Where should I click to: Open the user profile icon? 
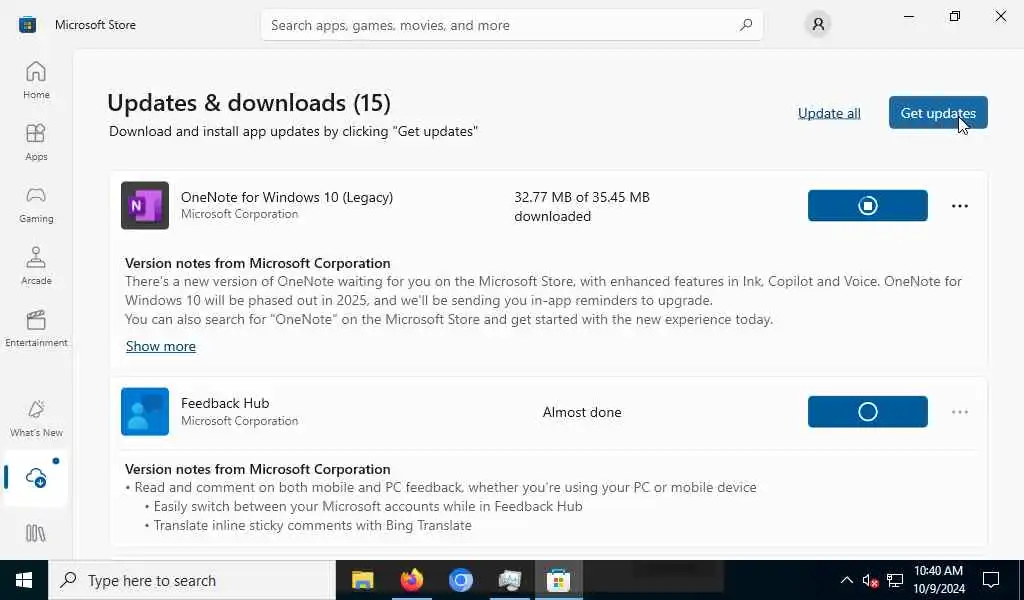818,25
